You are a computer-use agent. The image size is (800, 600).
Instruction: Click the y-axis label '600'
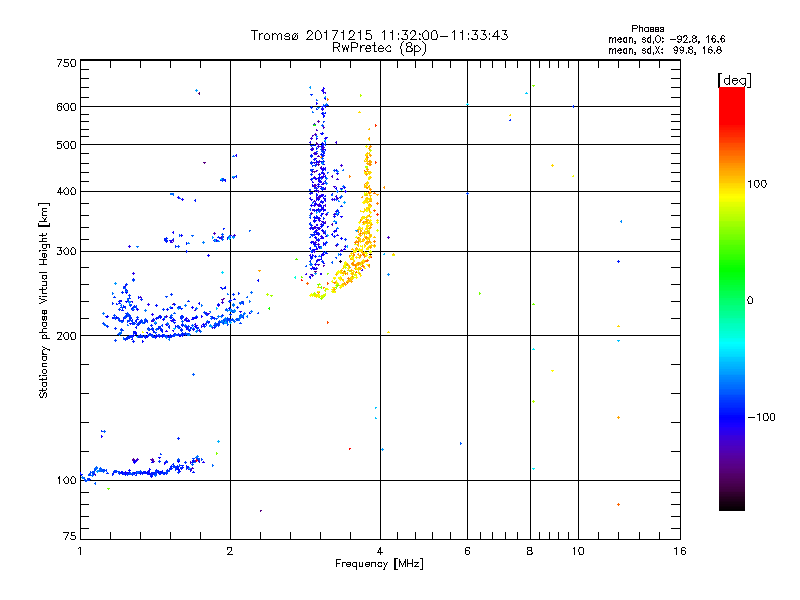click(x=66, y=107)
